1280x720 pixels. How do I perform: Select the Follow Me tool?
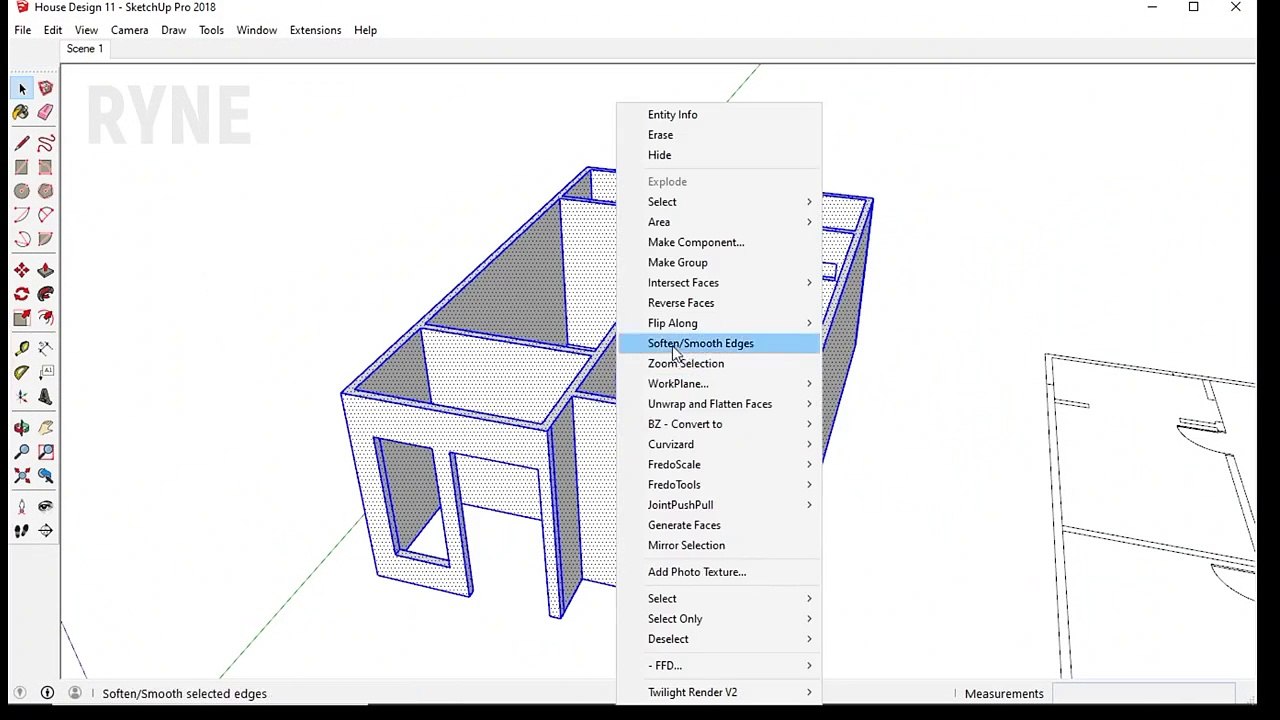[45, 294]
